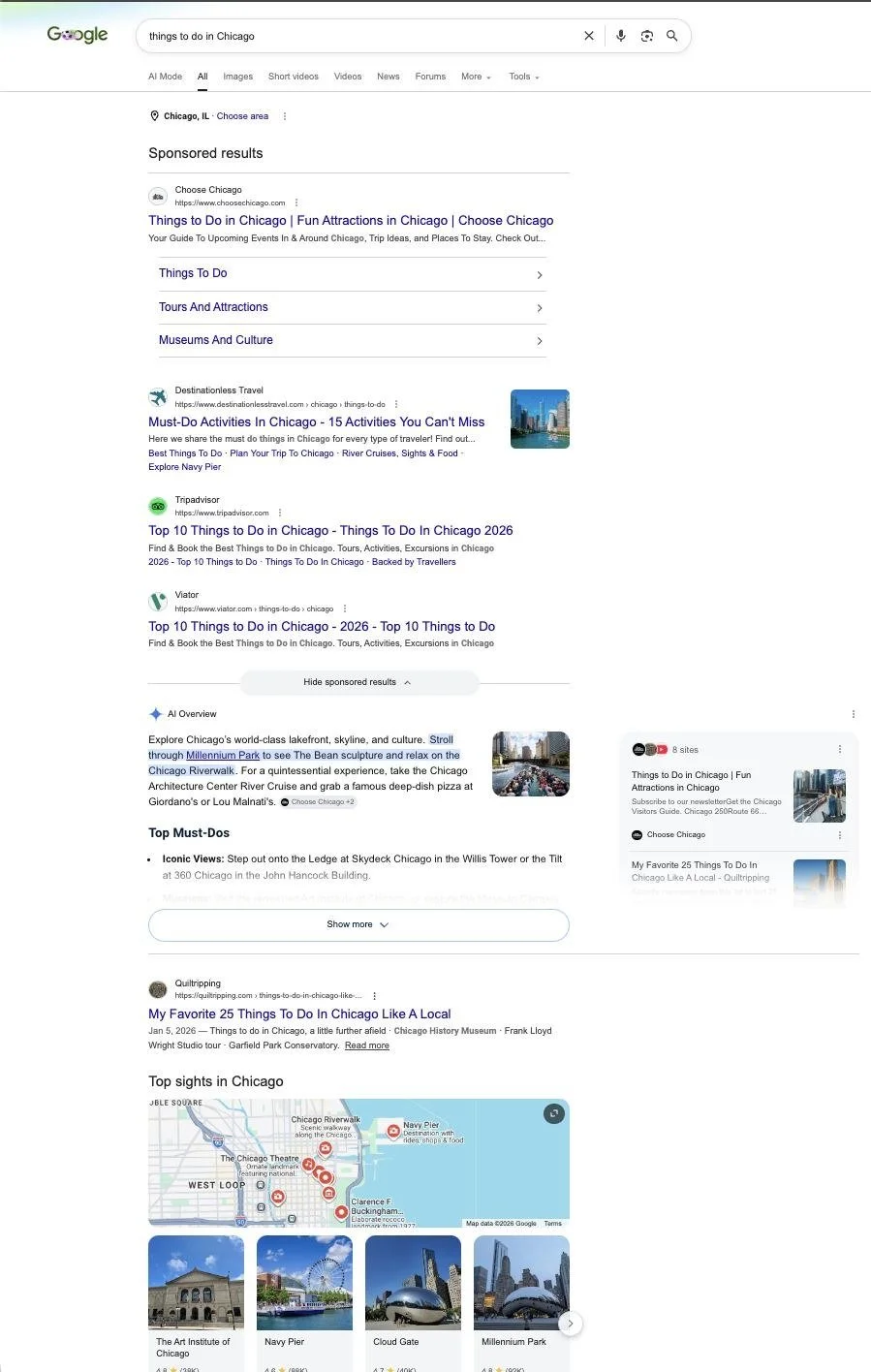
Task: Click the Destinationless Travel airplane favicon
Action: point(158,397)
